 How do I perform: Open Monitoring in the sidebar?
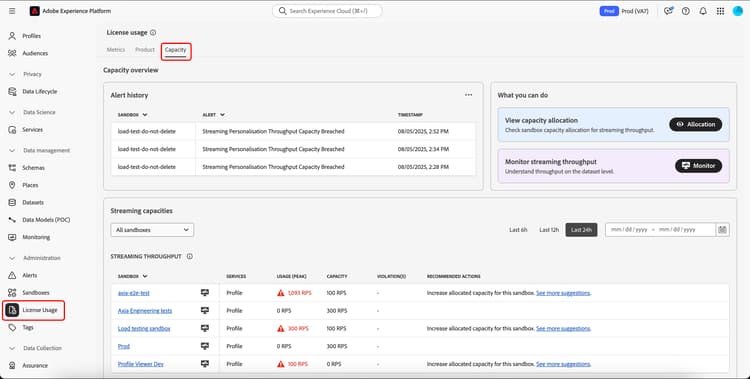(x=36, y=237)
